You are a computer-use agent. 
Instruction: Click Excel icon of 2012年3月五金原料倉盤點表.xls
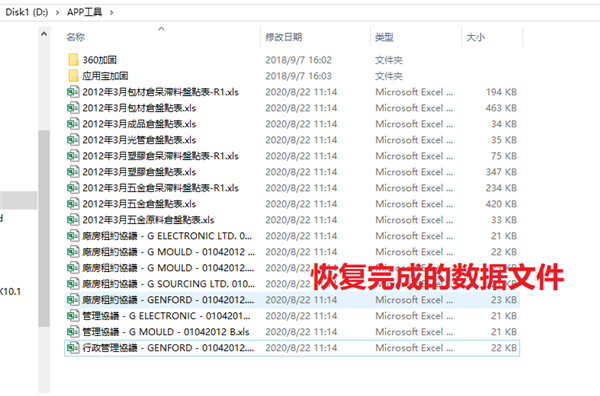[x=73, y=220]
